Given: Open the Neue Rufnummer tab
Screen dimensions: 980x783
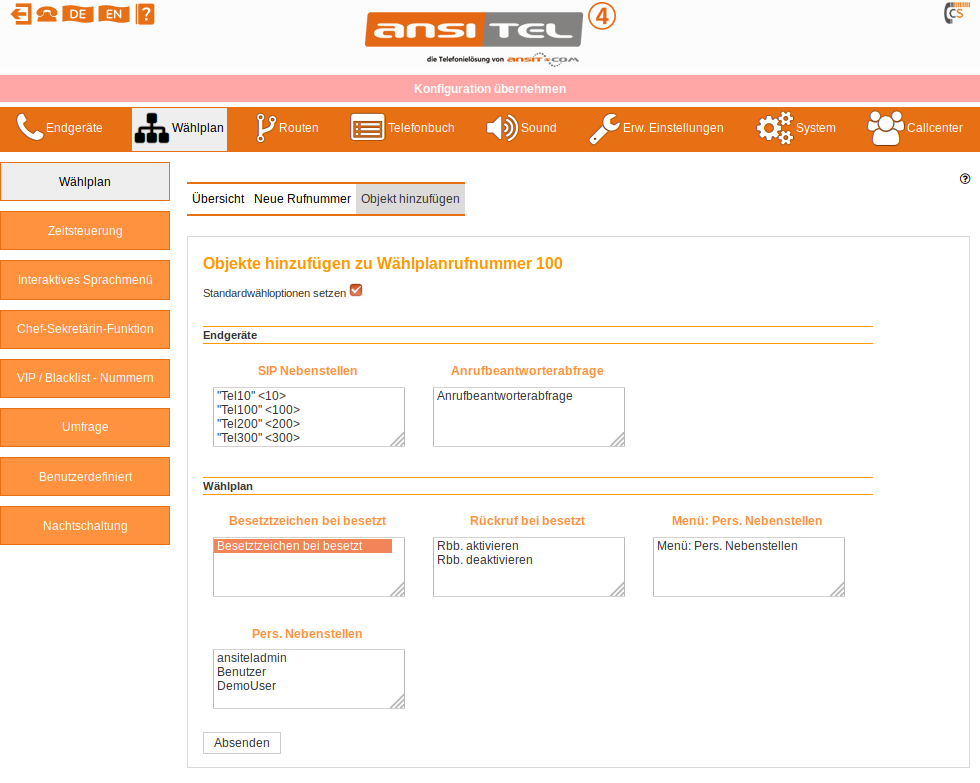Looking at the screenshot, I should pos(302,199).
